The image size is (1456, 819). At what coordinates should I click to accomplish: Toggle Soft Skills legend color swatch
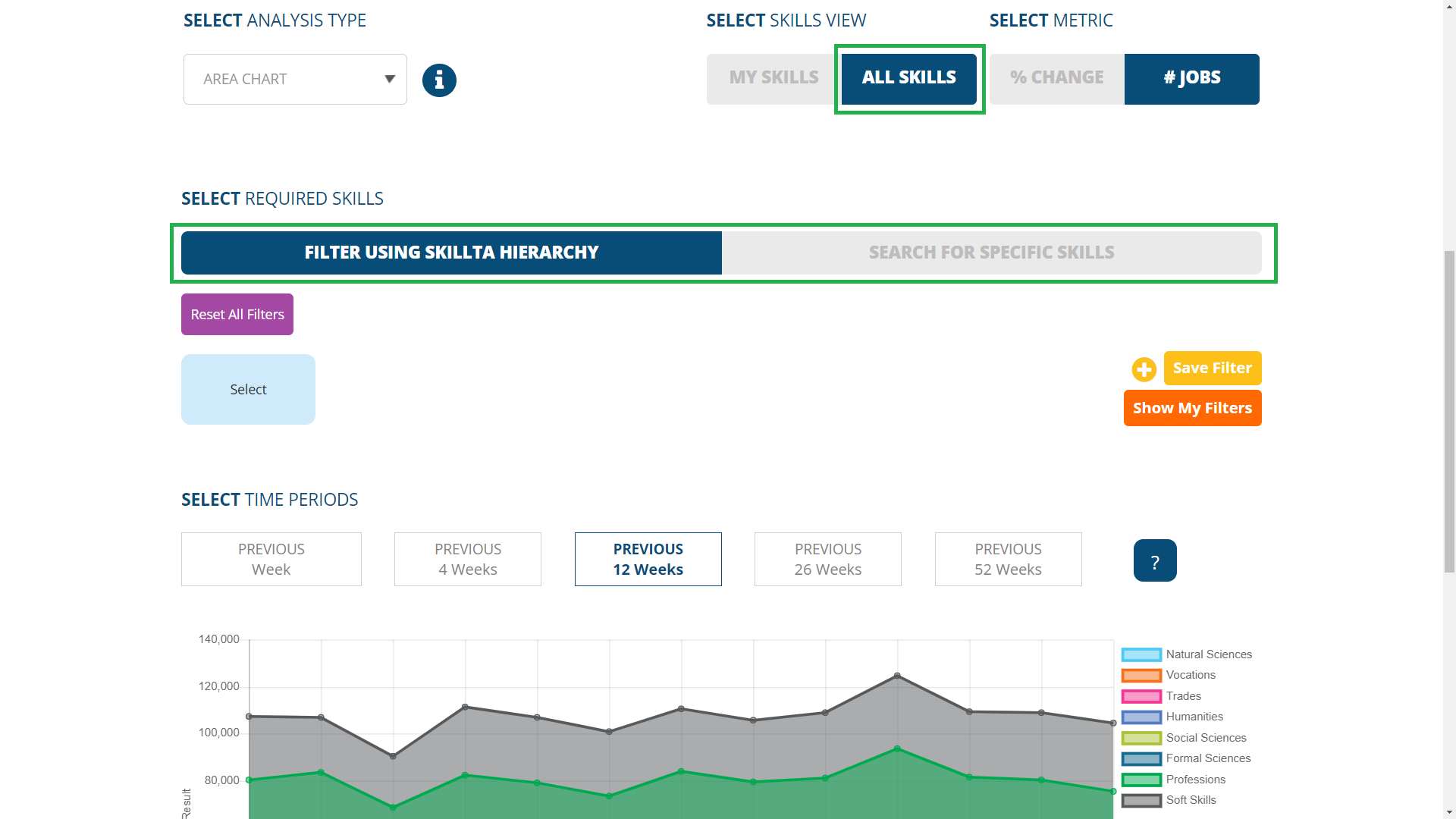pos(1141,801)
